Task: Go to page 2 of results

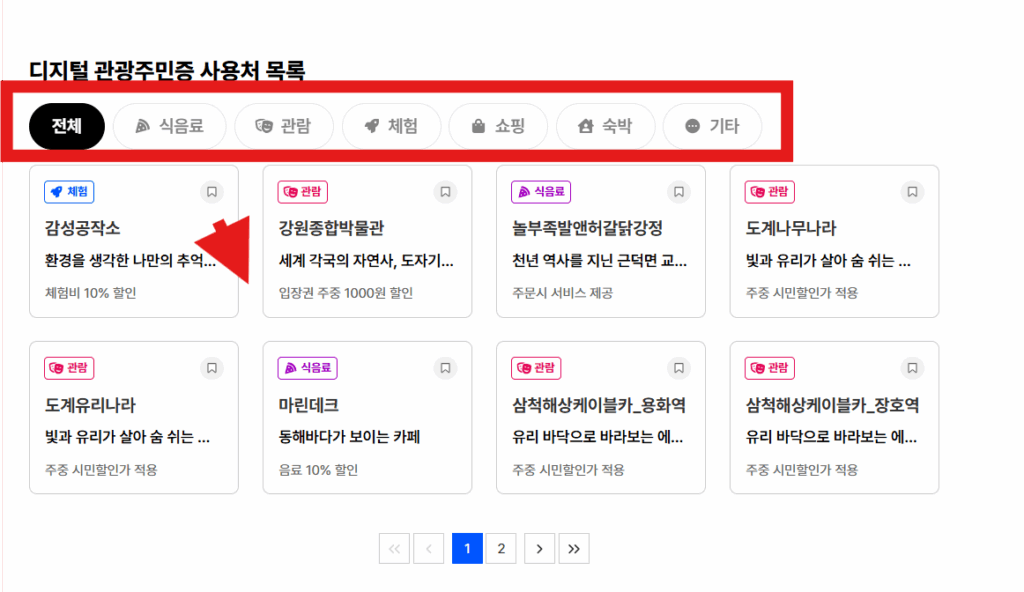Action: coord(501,548)
